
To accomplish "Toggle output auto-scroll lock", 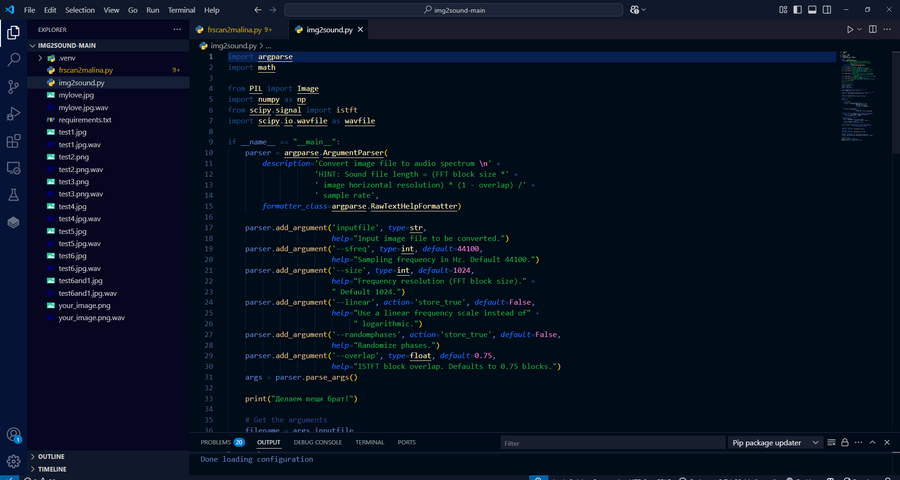I will point(845,442).
